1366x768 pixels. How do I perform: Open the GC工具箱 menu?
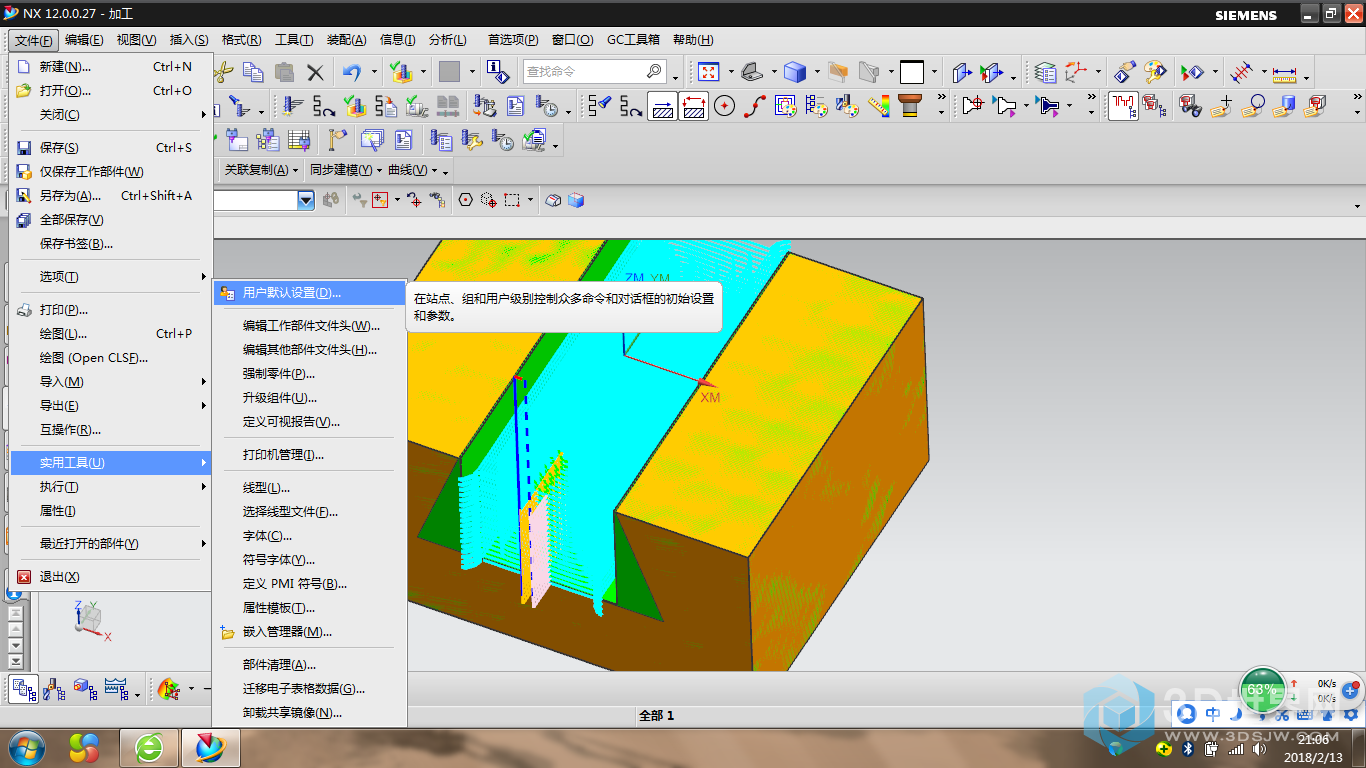633,40
